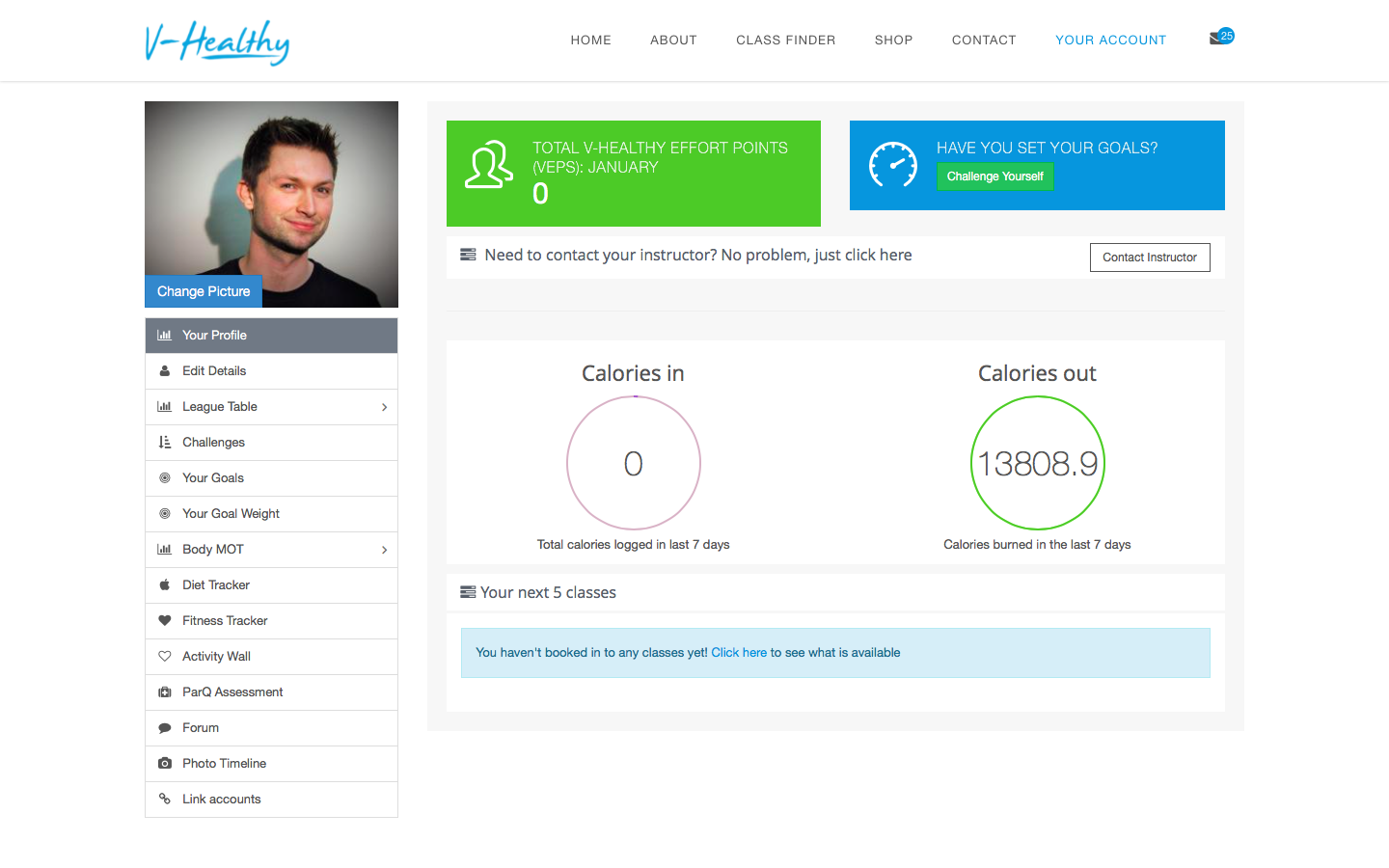Open the Challenges sidebar item
1389x868 pixels.
pyautogui.click(x=271, y=443)
